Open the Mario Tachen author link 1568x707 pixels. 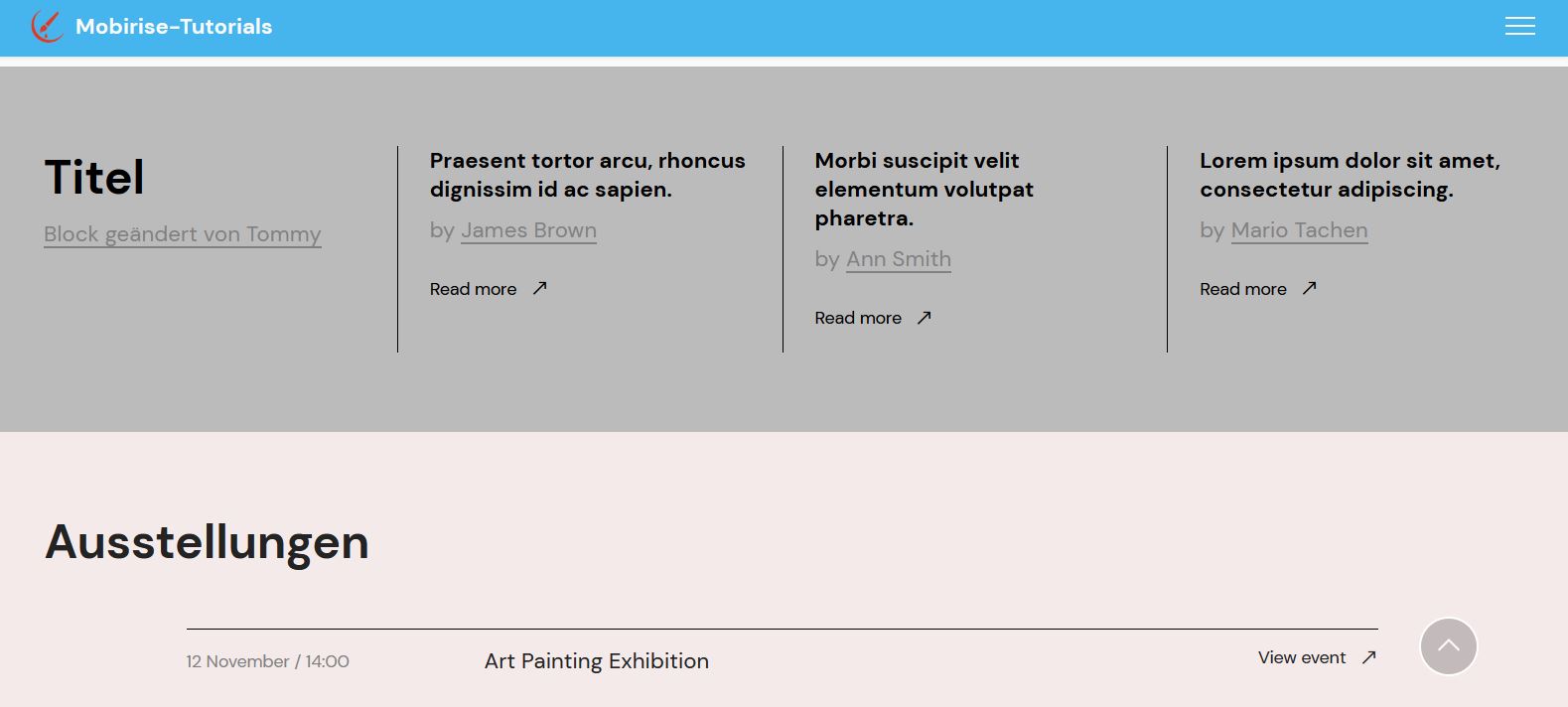click(1299, 230)
